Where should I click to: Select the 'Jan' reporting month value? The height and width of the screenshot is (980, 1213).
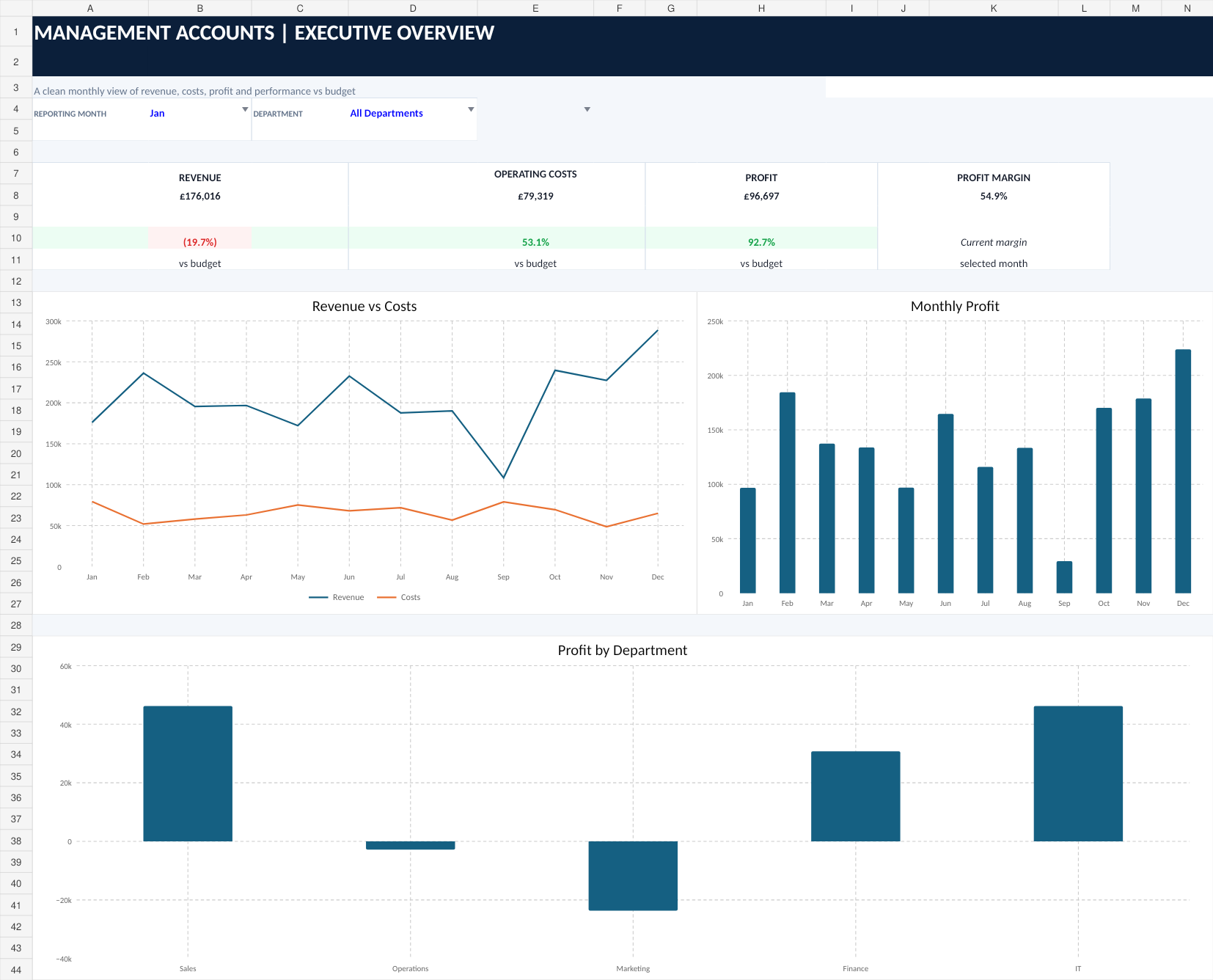pos(157,114)
